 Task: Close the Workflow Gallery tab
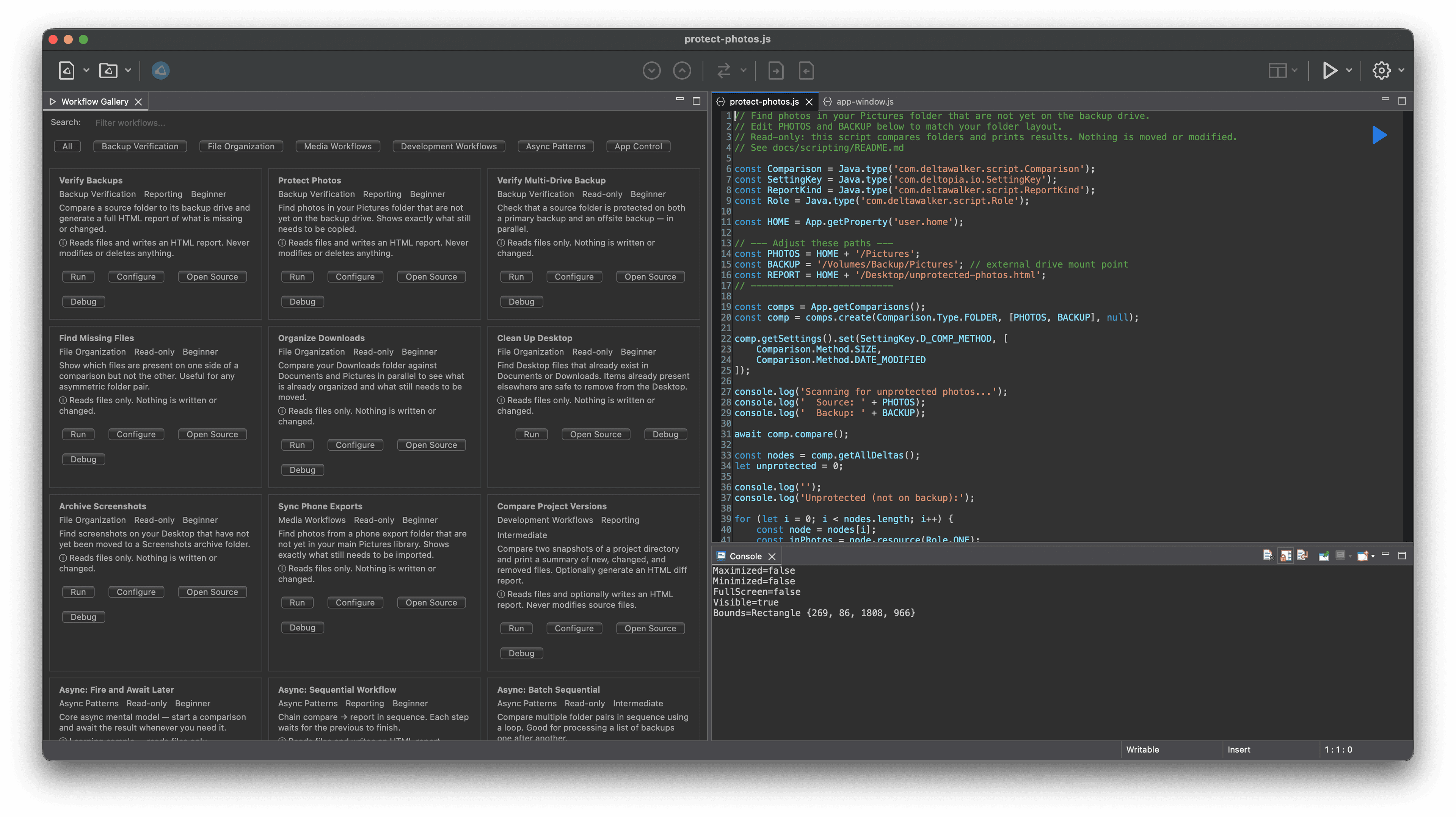coord(138,102)
